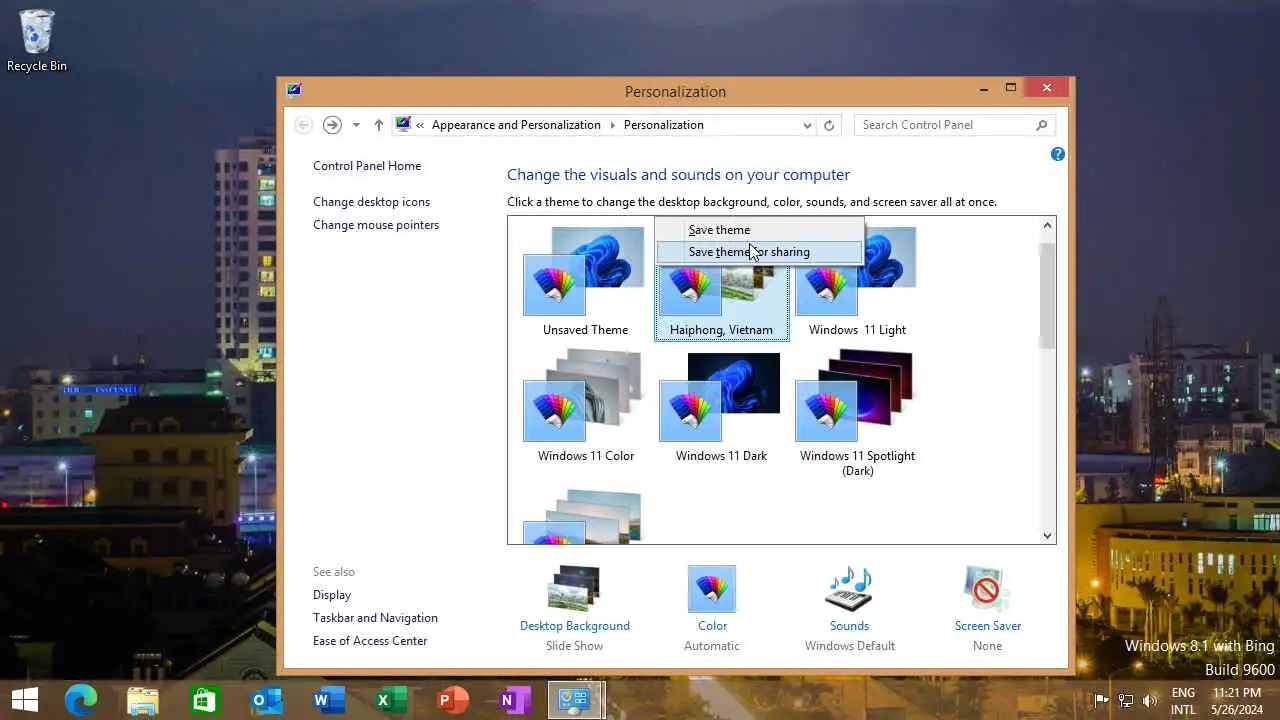This screenshot has height=720, width=1280.
Task: Refresh the Personalization page
Action: point(828,125)
